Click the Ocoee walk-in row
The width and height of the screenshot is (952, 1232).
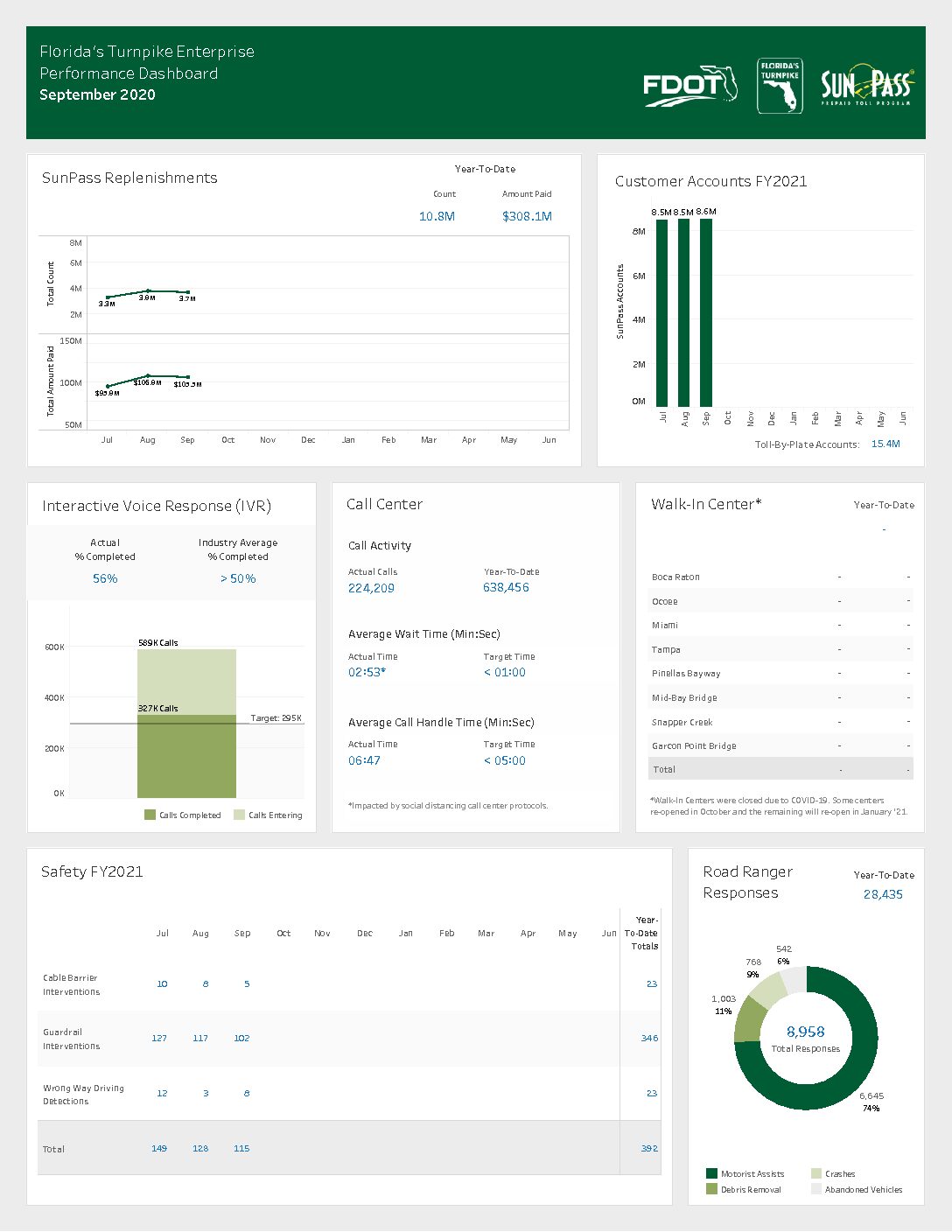click(x=781, y=601)
